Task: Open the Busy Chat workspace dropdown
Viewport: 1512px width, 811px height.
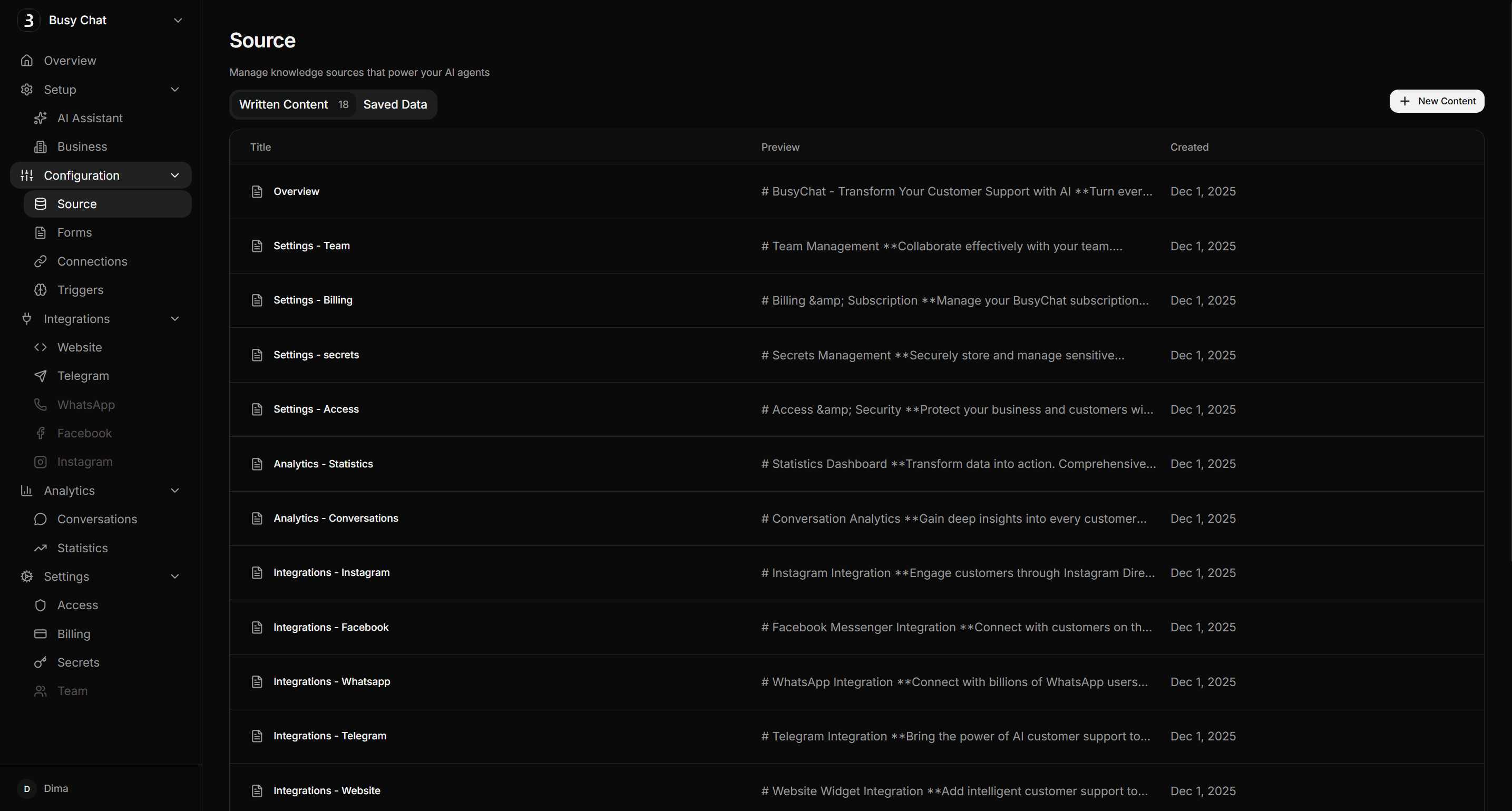Action: point(178,20)
